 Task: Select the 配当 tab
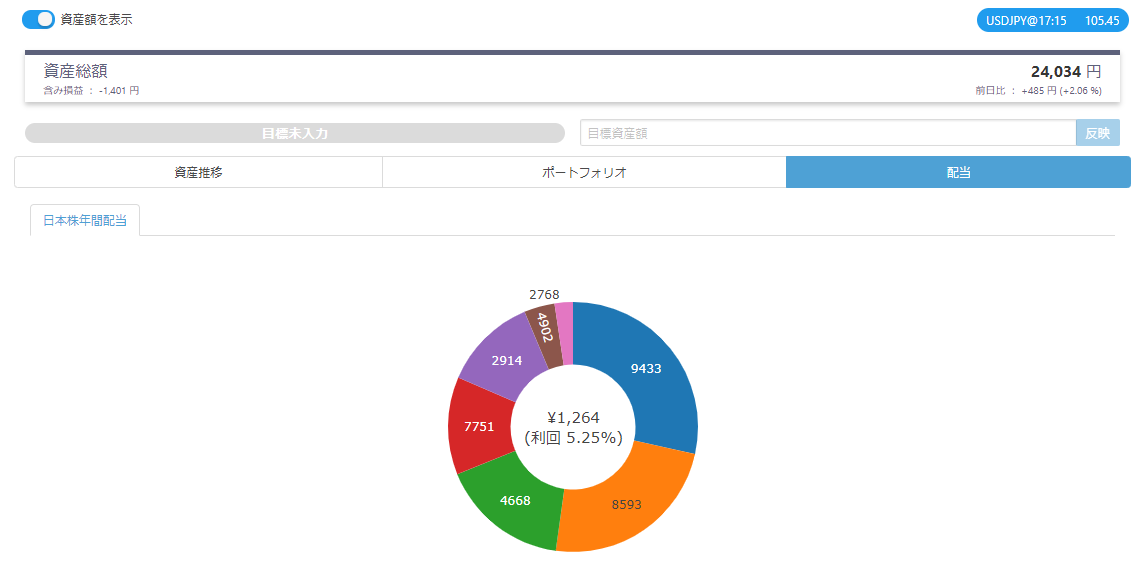pos(958,173)
